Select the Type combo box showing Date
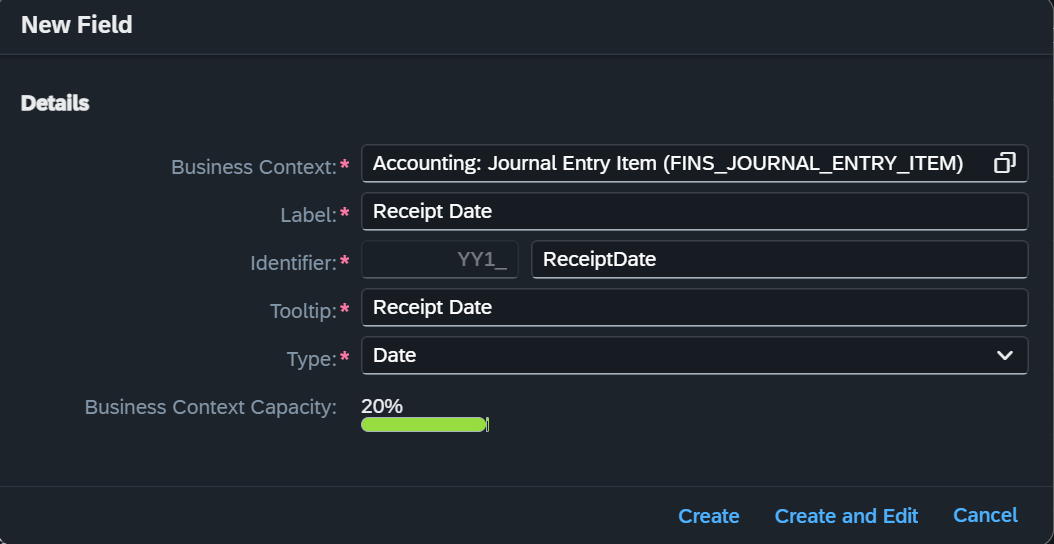1054x544 pixels. pyautogui.click(x=694, y=356)
